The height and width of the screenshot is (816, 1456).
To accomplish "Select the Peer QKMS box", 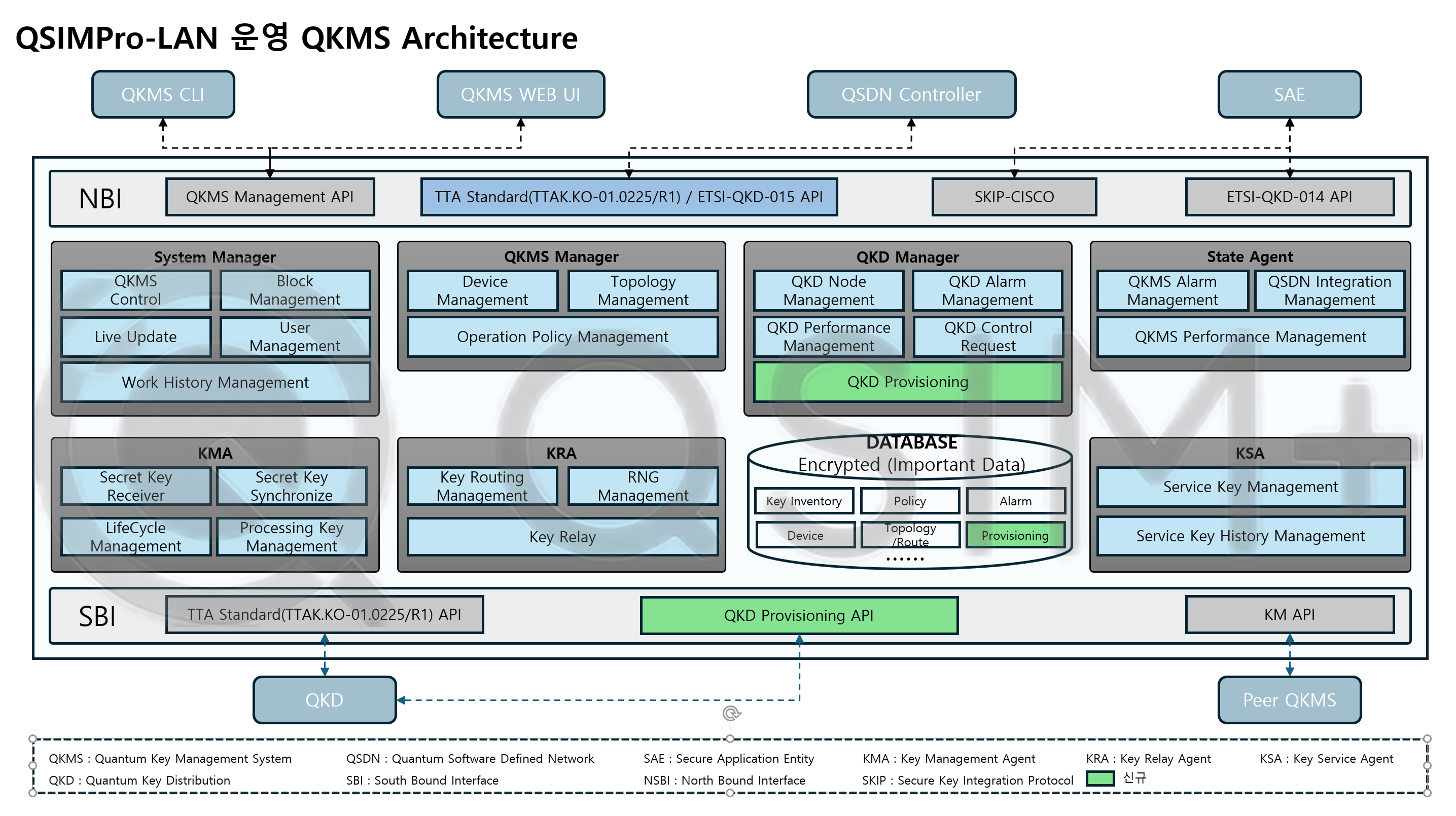I will [x=1289, y=700].
